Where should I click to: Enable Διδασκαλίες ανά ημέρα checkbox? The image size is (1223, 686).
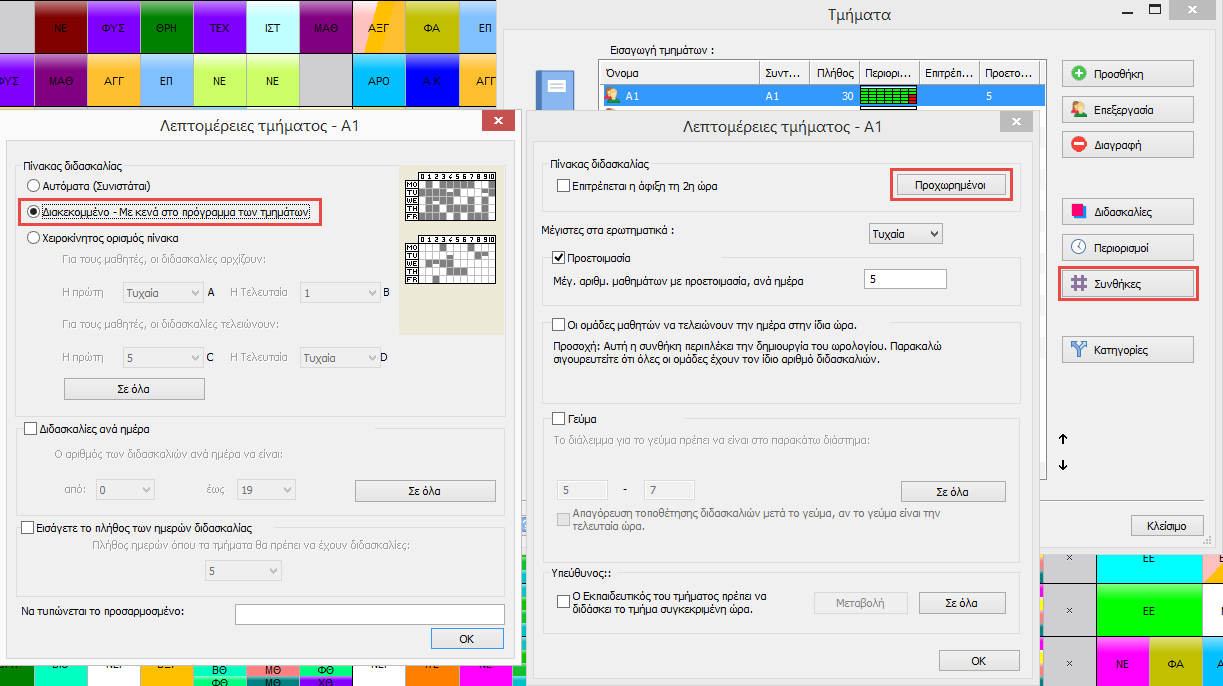pos(29,429)
